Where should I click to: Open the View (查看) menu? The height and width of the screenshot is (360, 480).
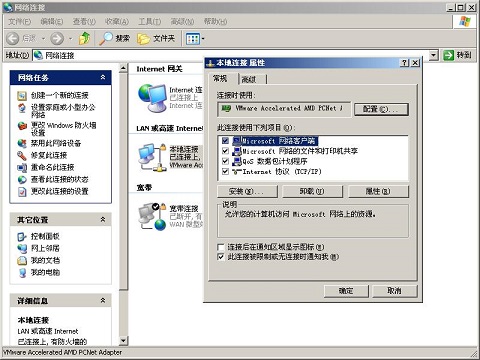(x=84, y=22)
